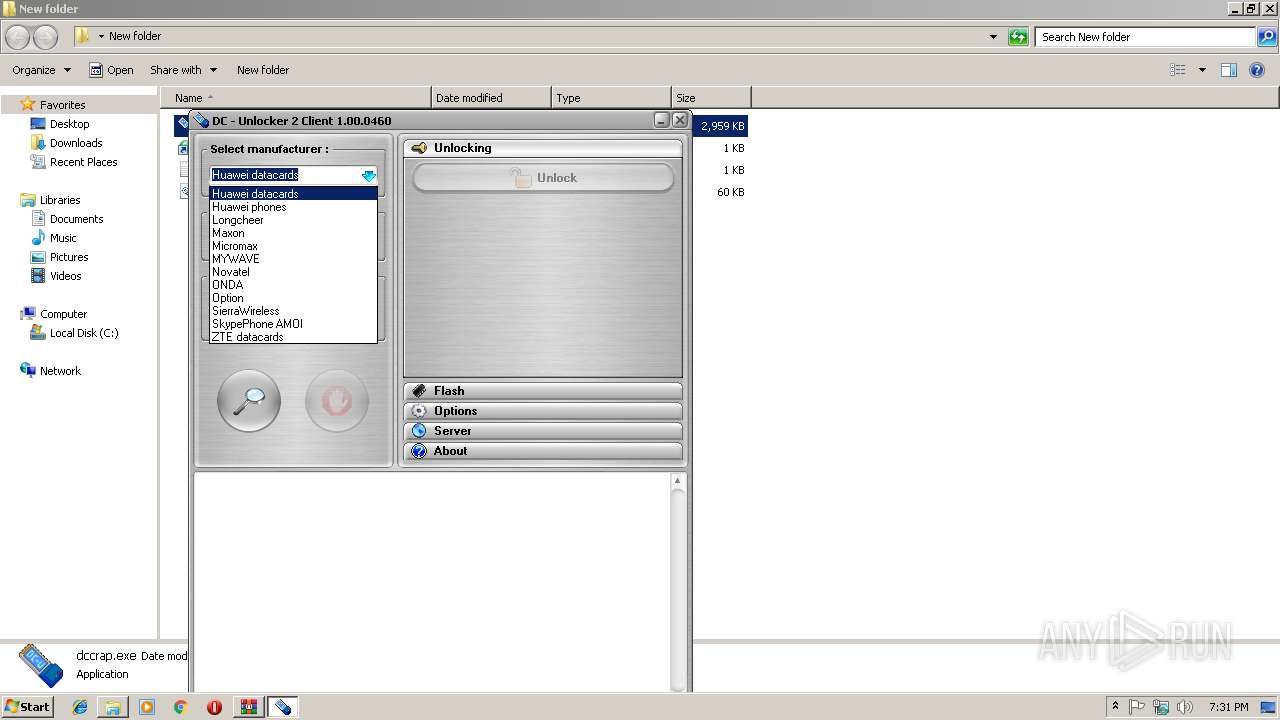Viewport: 1280px width, 720px height.
Task: Sort by the Type column header
Action: pos(611,98)
